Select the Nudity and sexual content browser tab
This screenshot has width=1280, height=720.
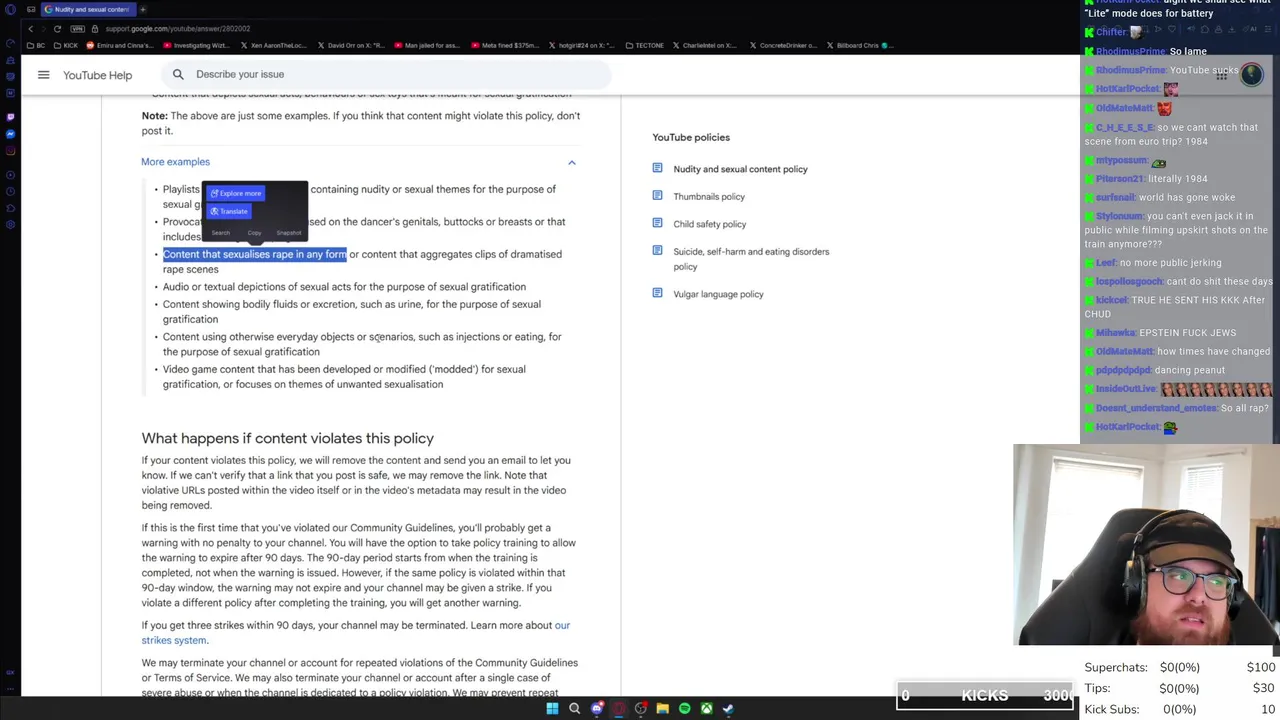coord(88,9)
